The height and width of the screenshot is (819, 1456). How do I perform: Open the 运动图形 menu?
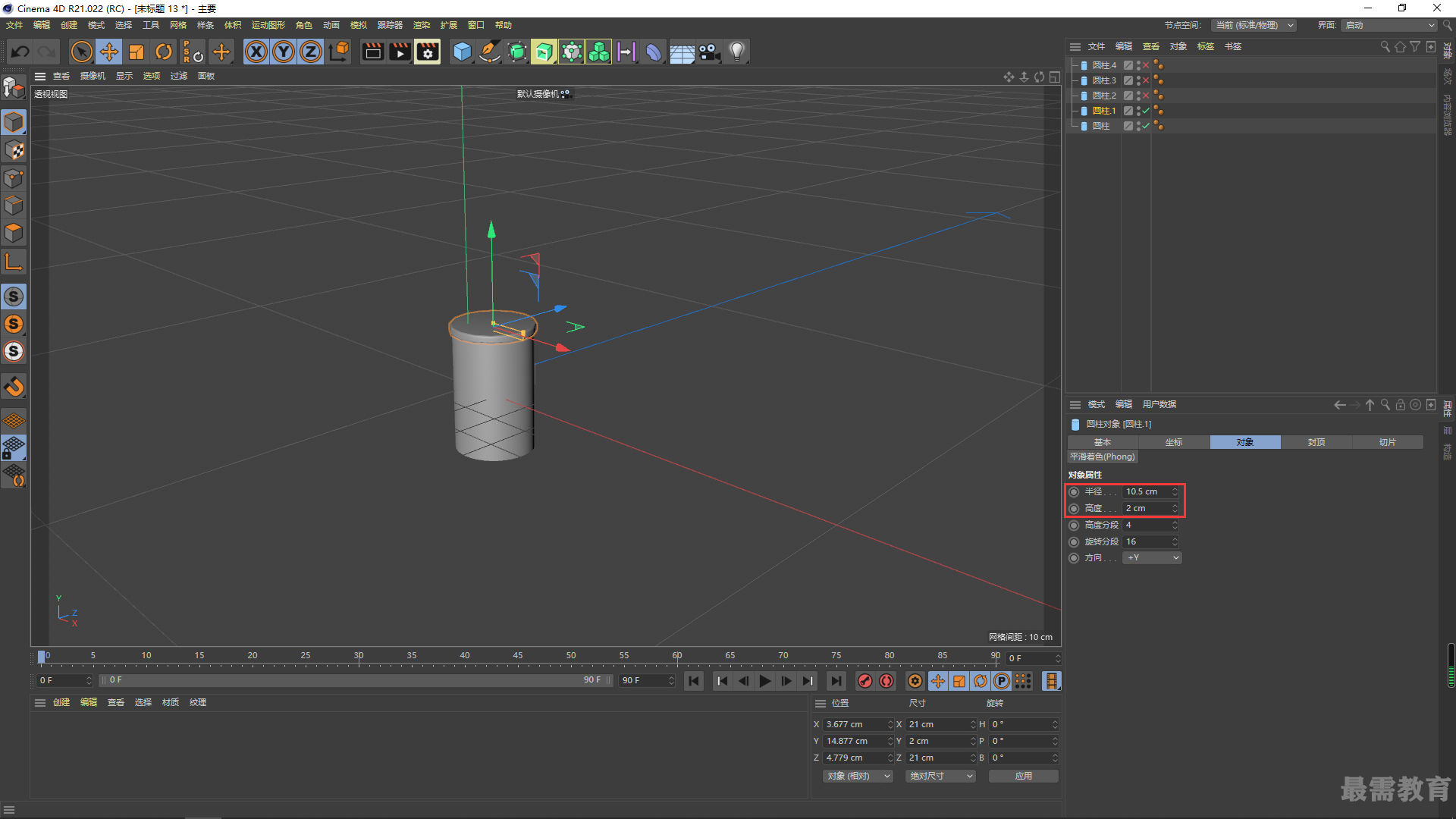(x=268, y=25)
